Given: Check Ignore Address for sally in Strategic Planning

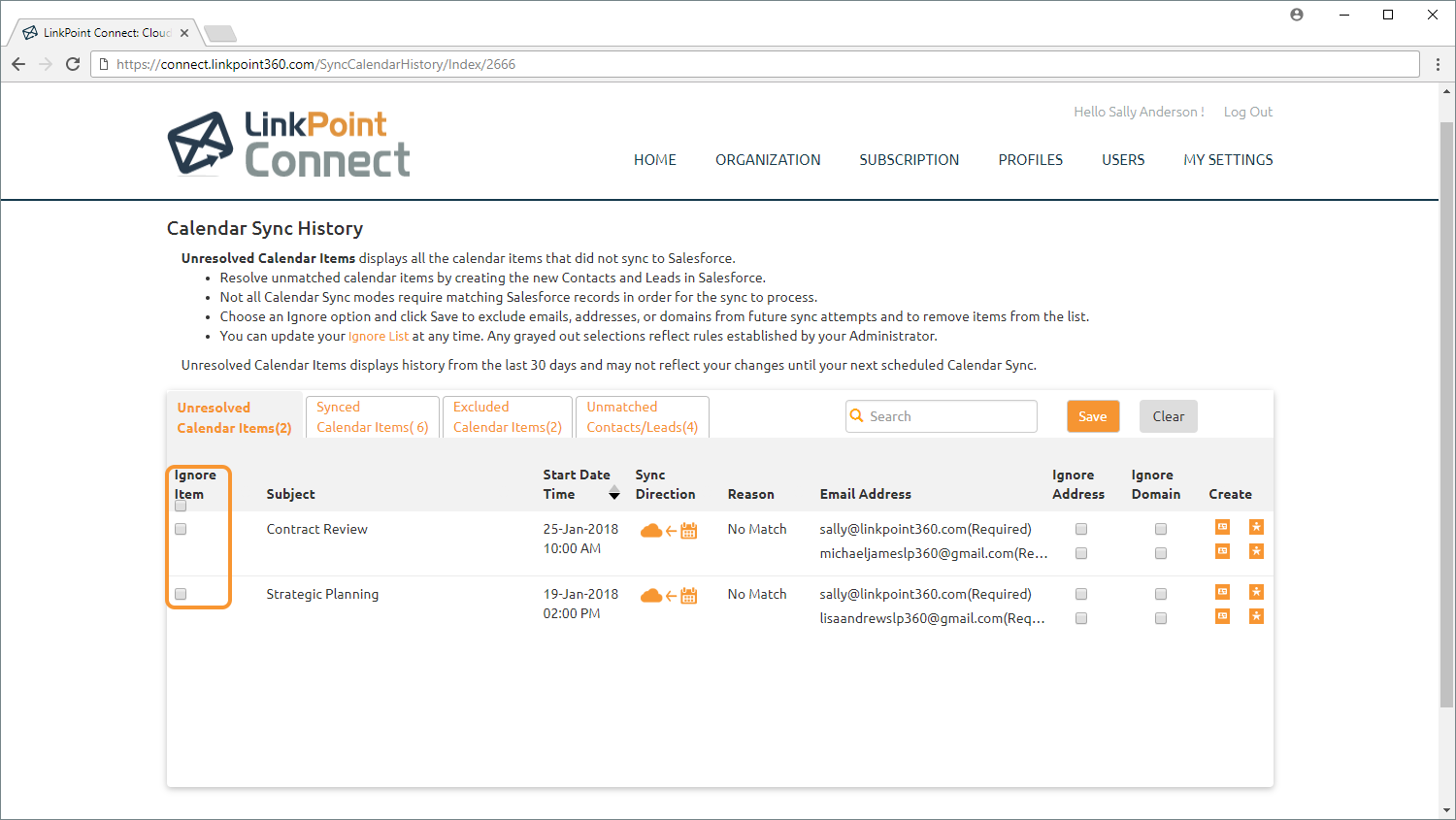Looking at the screenshot, I should (x=1081, y=594).
